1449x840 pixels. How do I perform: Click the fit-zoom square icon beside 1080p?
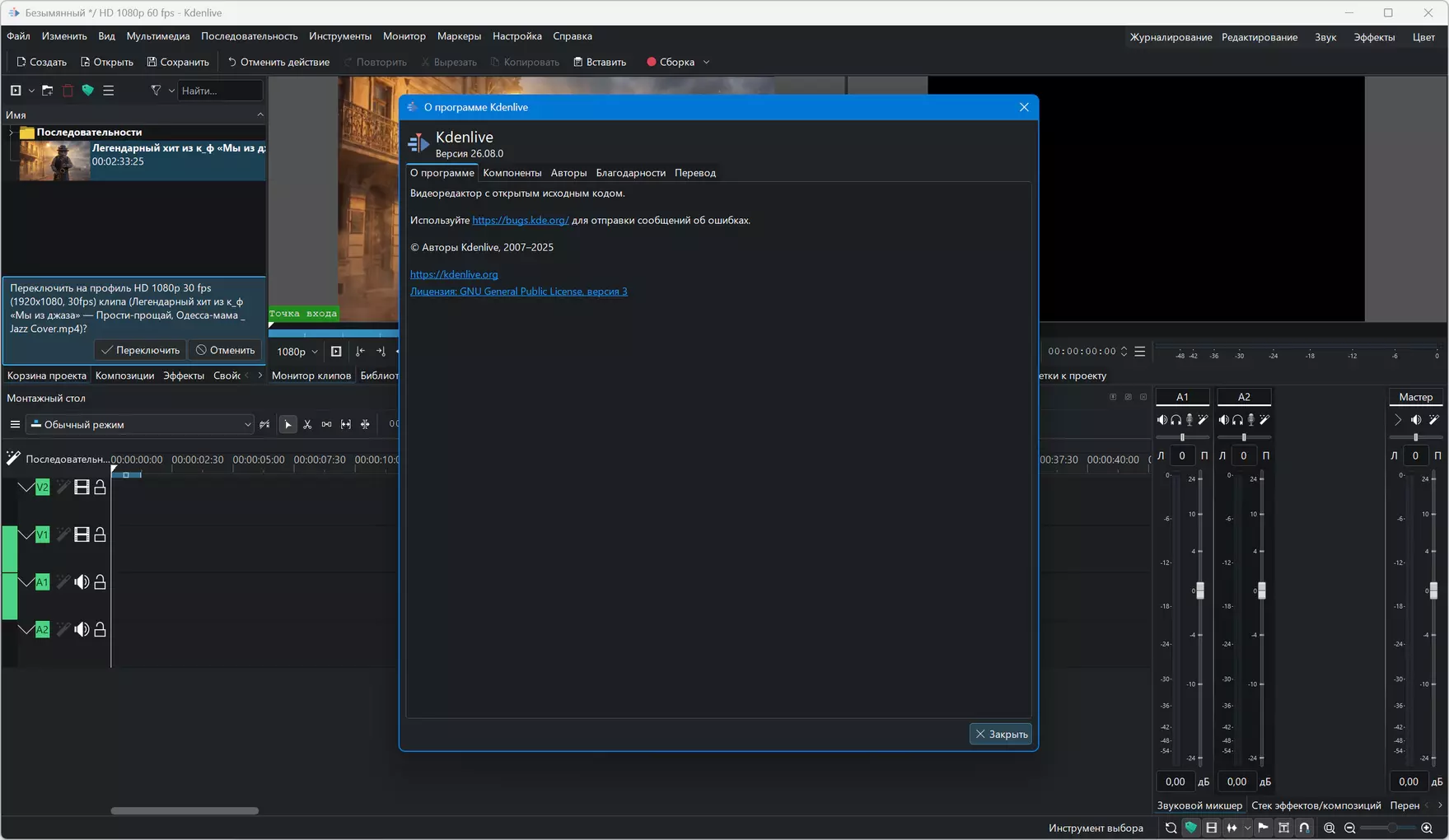pos(336,352)
